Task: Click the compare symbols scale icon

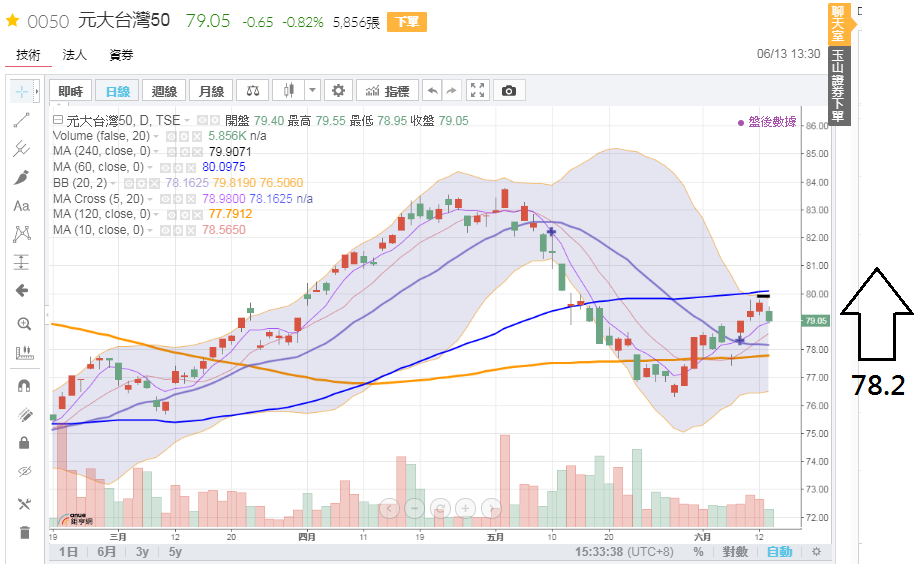Action: click(x=253, y=91)
